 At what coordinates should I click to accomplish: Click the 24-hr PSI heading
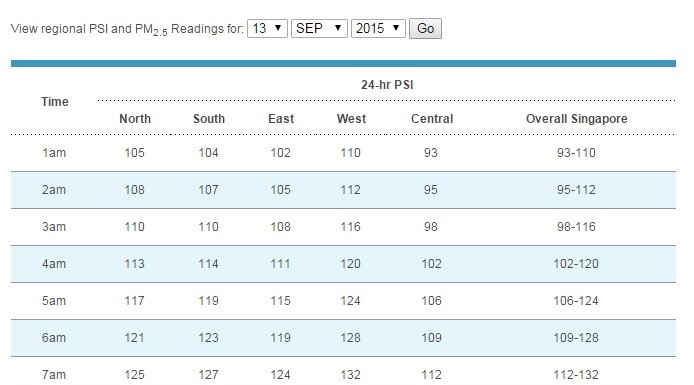point(387,85)
